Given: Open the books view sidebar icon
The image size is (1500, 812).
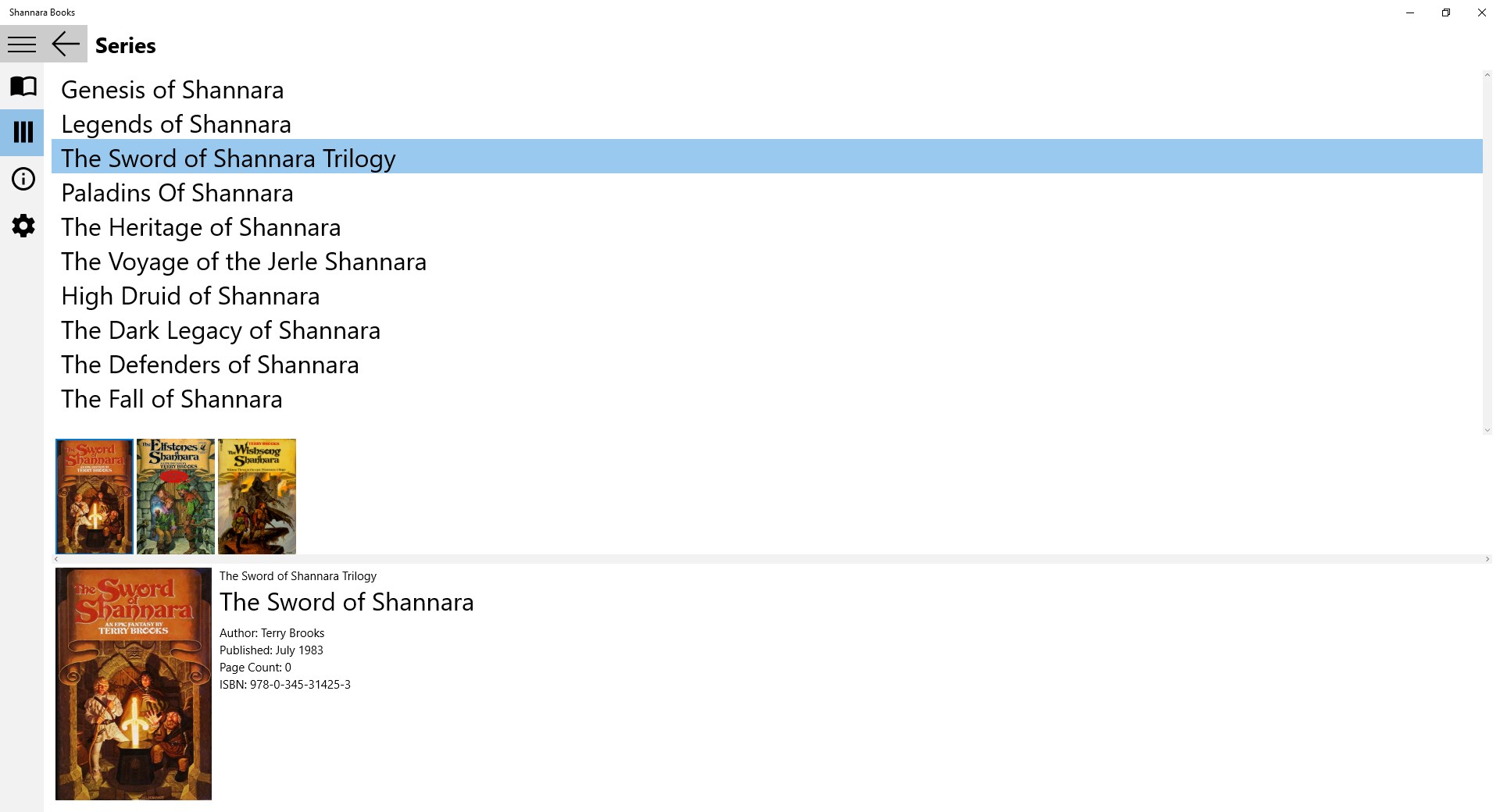Looking at the screenshot, I should point(23,86).
